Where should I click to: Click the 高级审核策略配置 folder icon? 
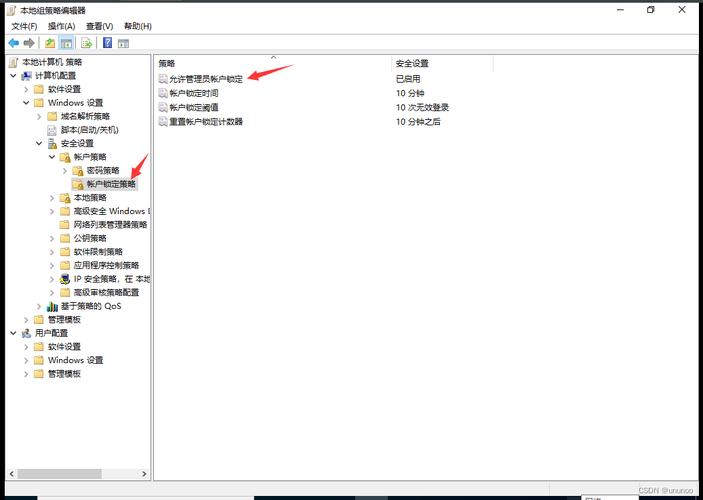coord(65,292)
